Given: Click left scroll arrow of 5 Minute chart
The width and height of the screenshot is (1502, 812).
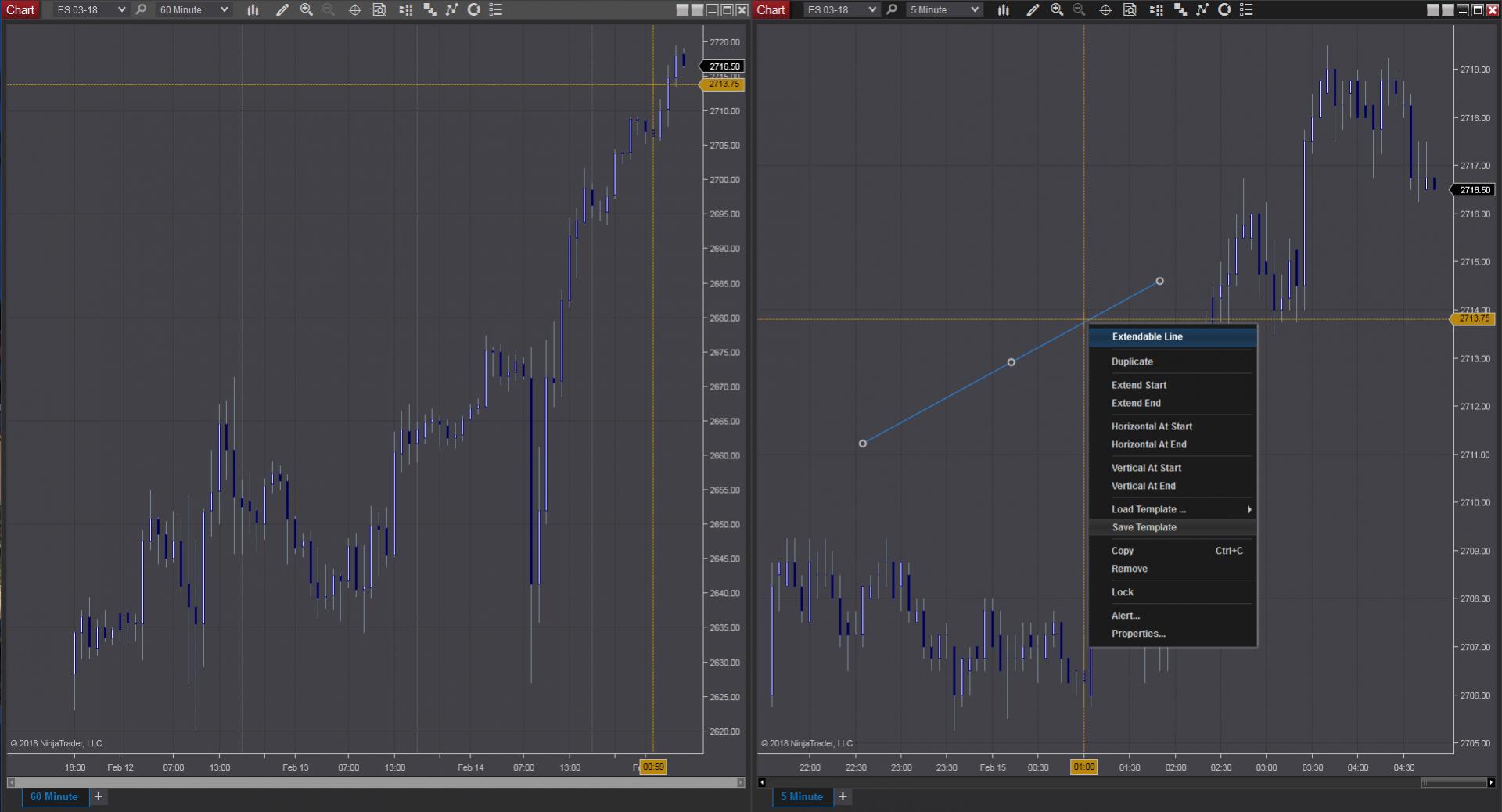Looking at the screenshot, I should click(762, 782).
